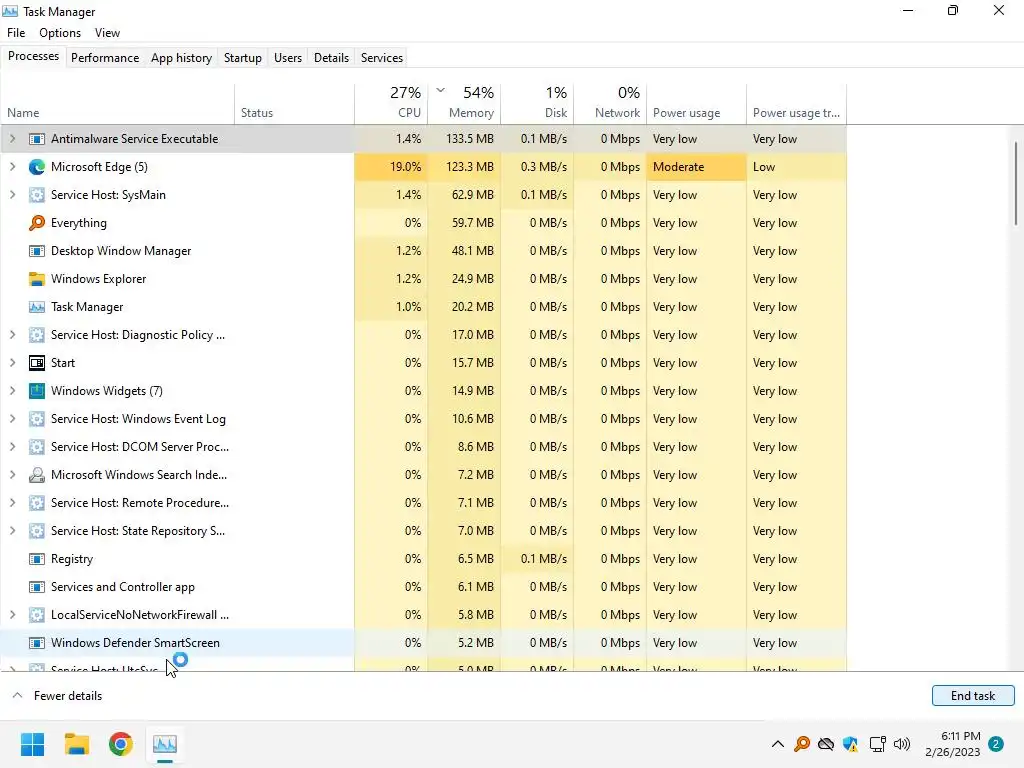1024x768 pixels.
Task: Sort processes by Network column header
Action: (x=610, y=103)
